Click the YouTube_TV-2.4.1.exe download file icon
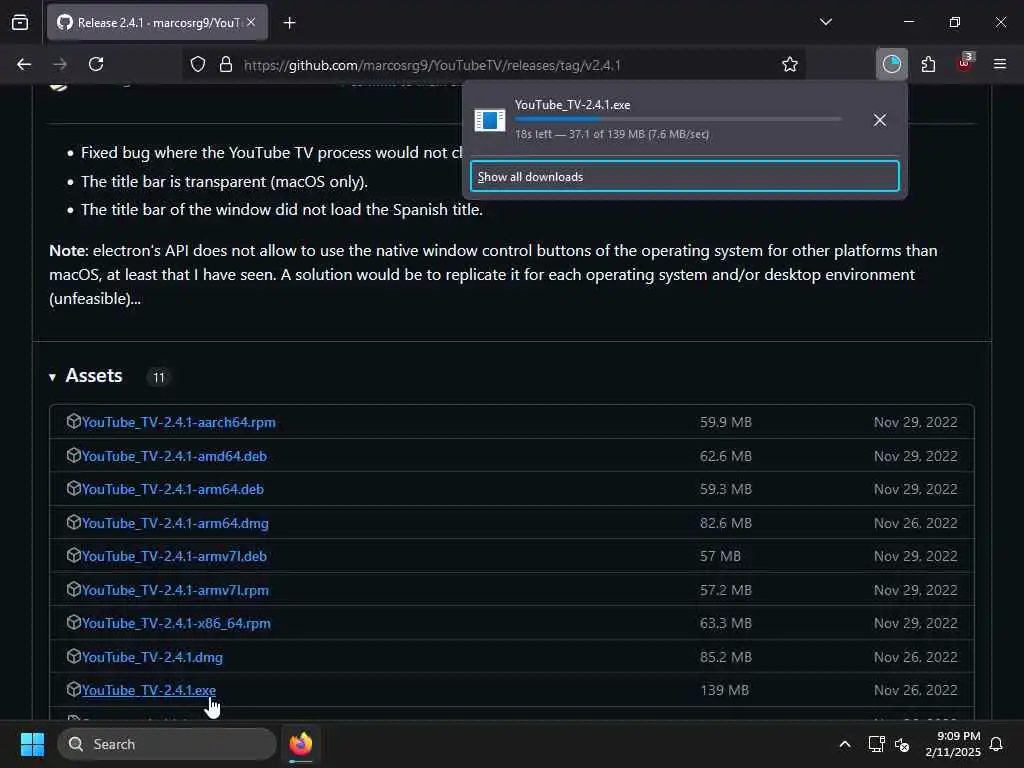This screenshot has width=1024, height=768. pyautogui.click(x=490, y=120)
